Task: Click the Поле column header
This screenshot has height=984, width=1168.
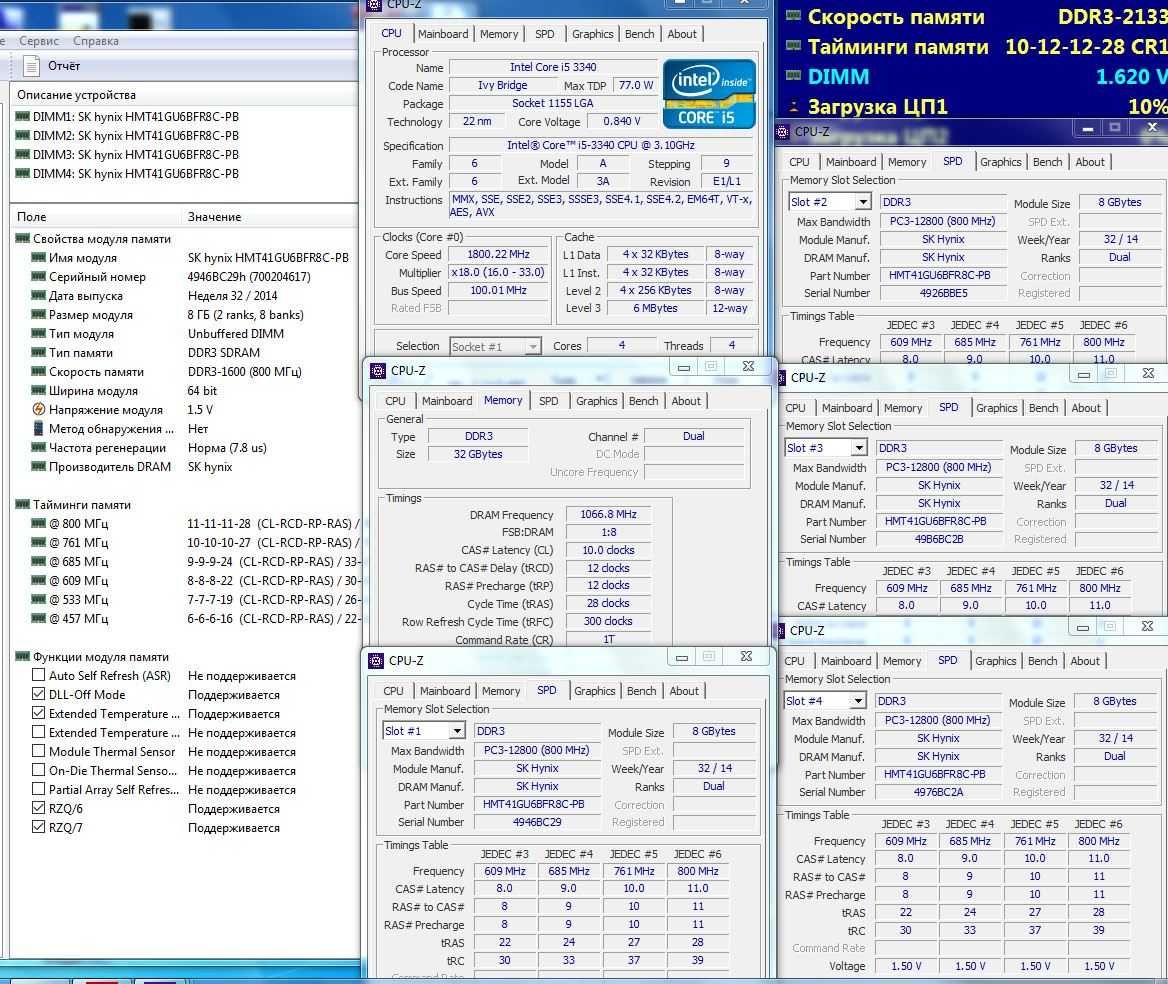Action: [95, 217]
